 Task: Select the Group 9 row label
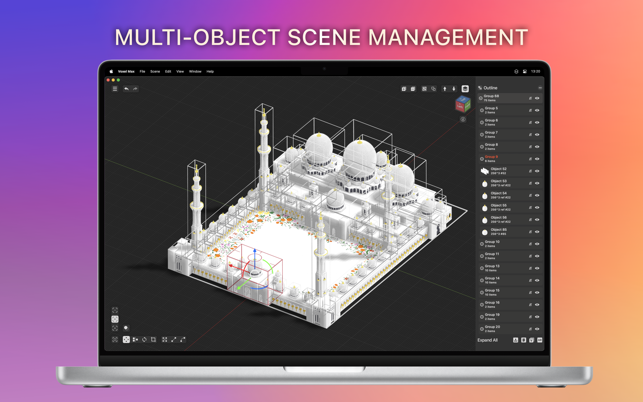(x=491, y=157)
